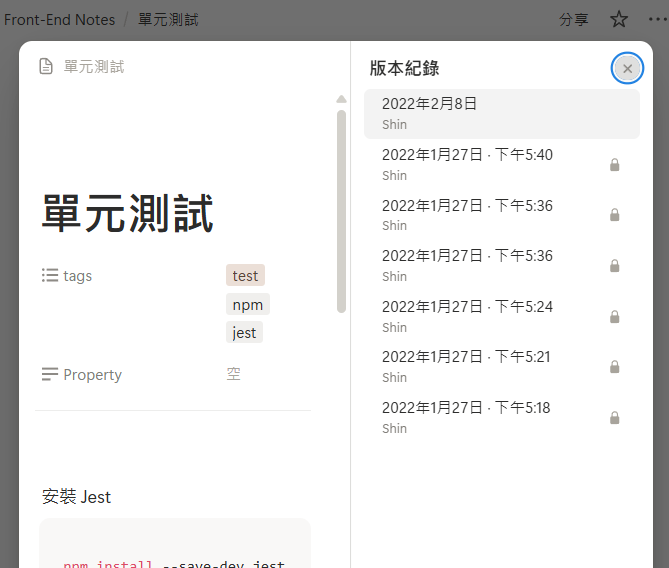Click the large 單元測試 page title
Image resolution: width=669 pixels, height=568 pixels.
coord(128,213)
